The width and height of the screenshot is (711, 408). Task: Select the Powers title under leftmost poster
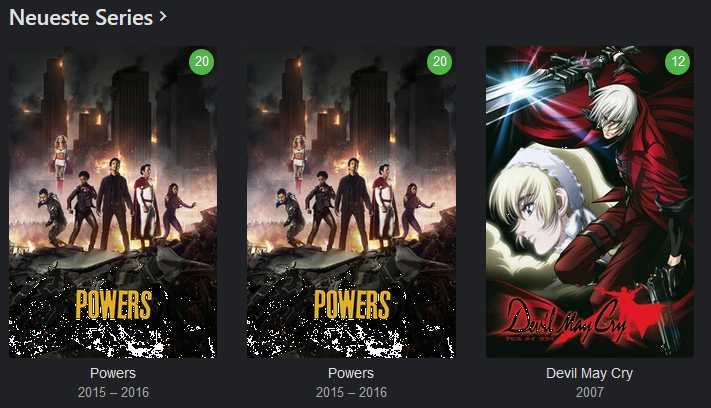point(113,373)
